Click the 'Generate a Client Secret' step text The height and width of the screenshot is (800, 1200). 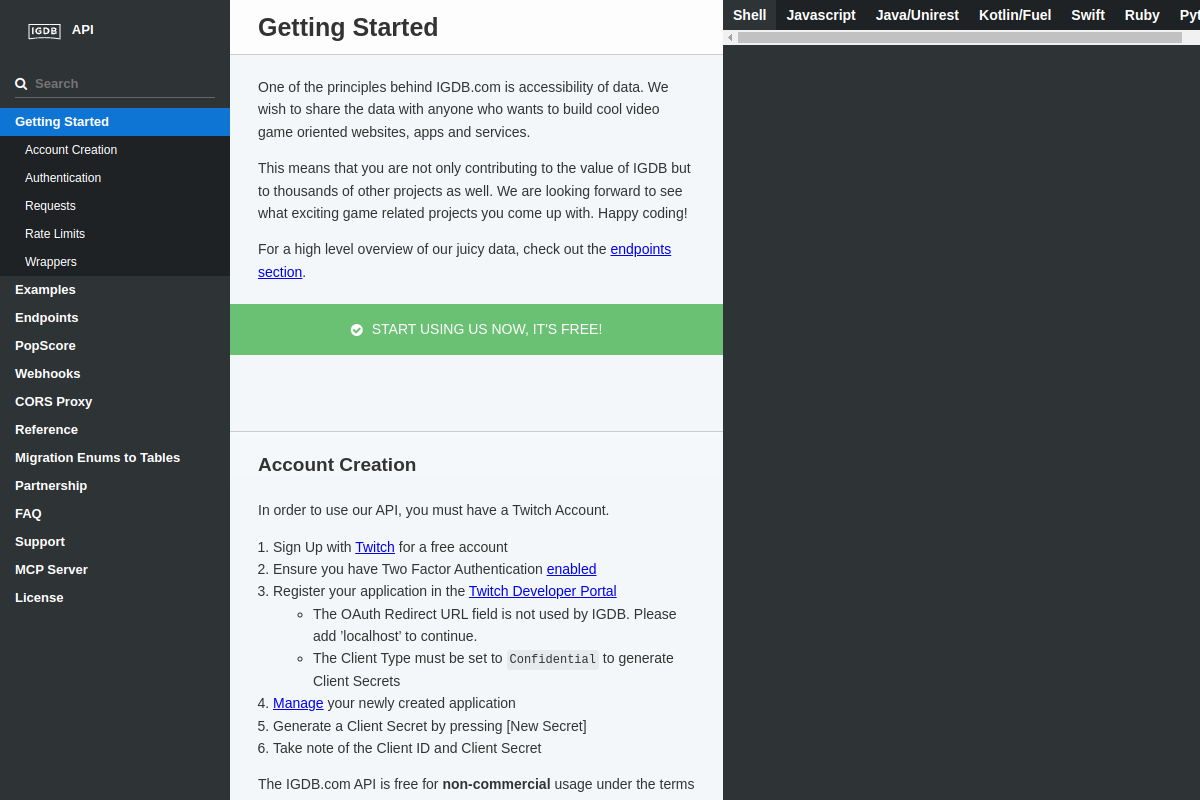pos(430,726)
